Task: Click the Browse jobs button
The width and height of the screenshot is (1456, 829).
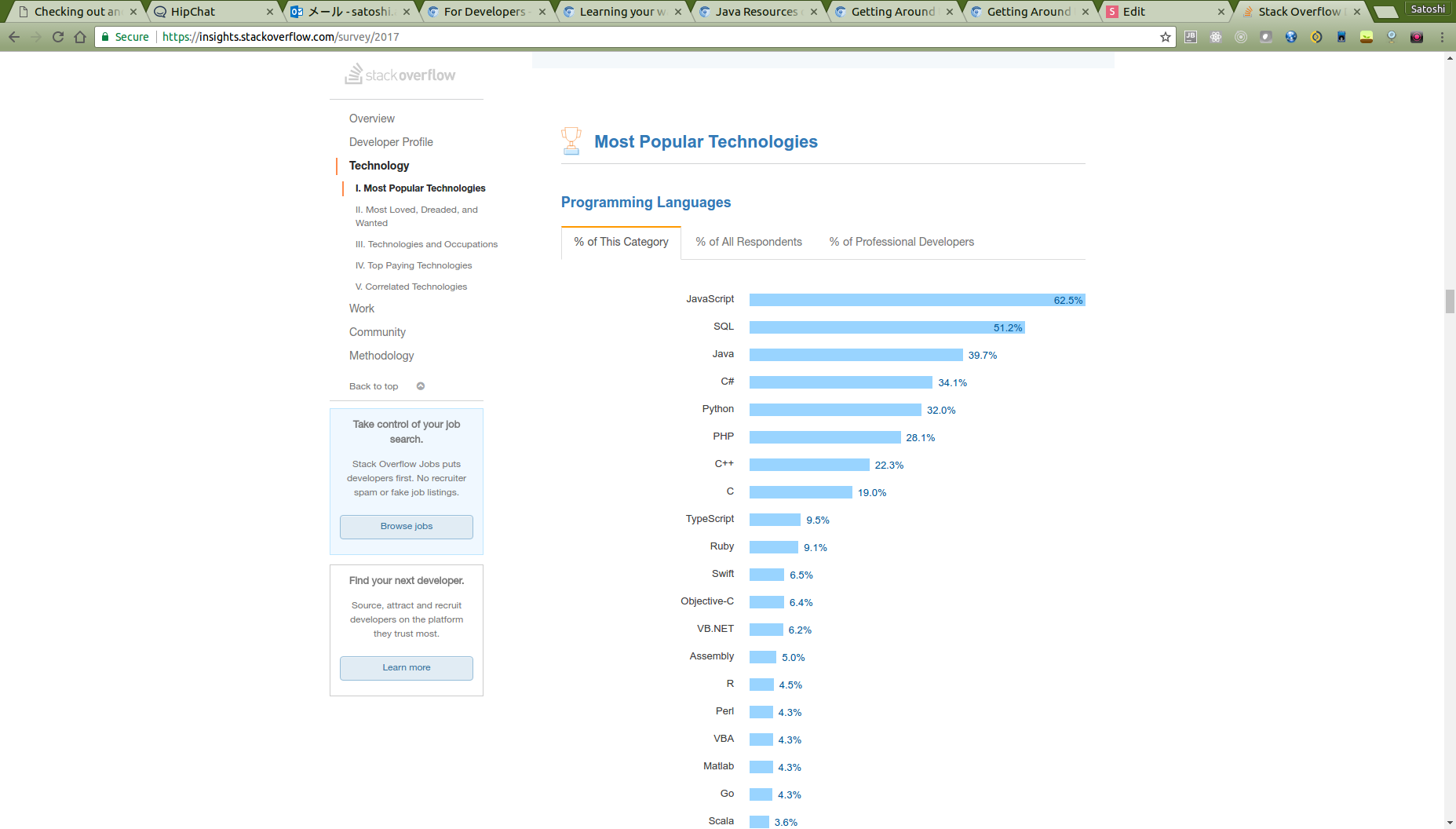Action: (x=407, y=527)
